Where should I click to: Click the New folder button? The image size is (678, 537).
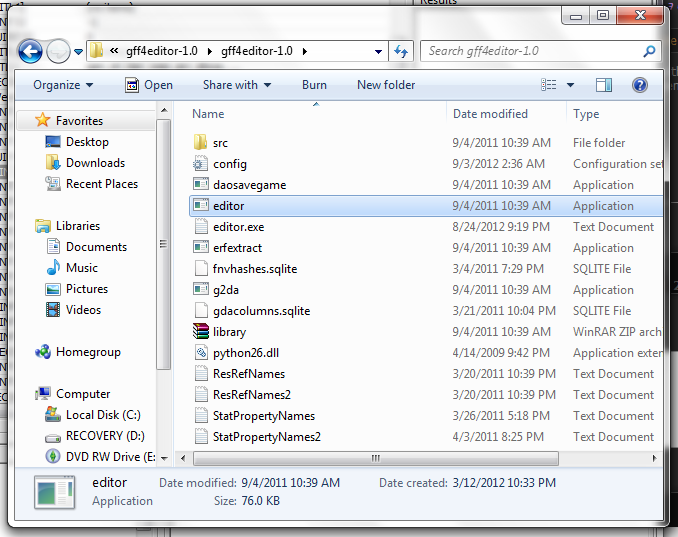(x=386, y=85)
